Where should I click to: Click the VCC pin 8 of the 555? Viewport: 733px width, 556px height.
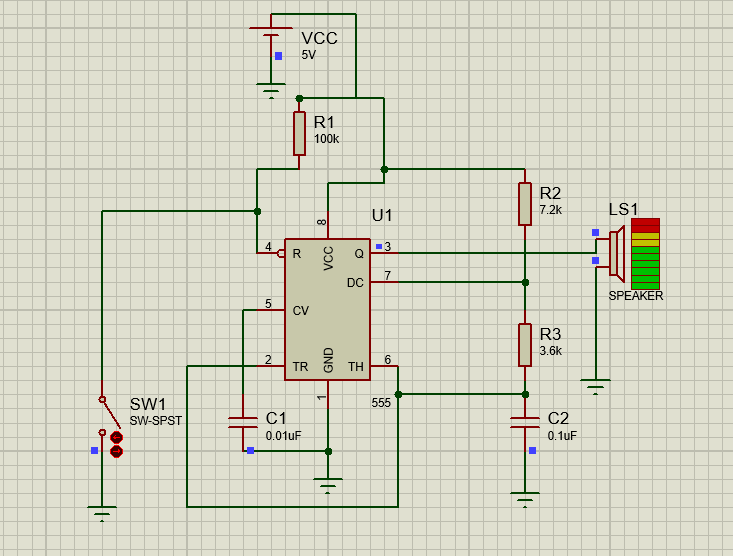pyautogui.click(x=328, y=226)
